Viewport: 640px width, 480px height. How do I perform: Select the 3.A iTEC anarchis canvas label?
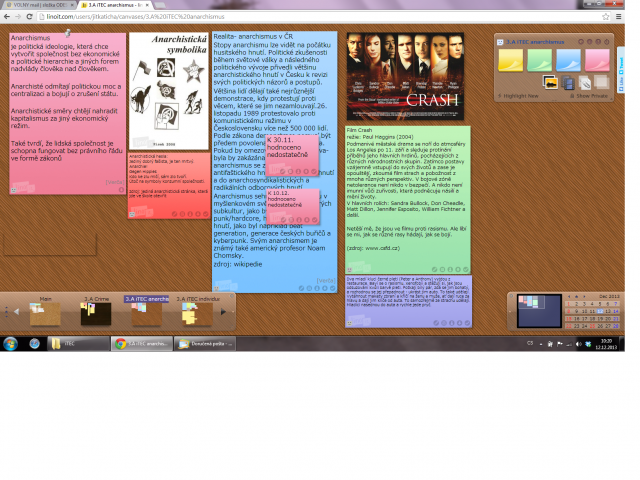click(147, 299)
